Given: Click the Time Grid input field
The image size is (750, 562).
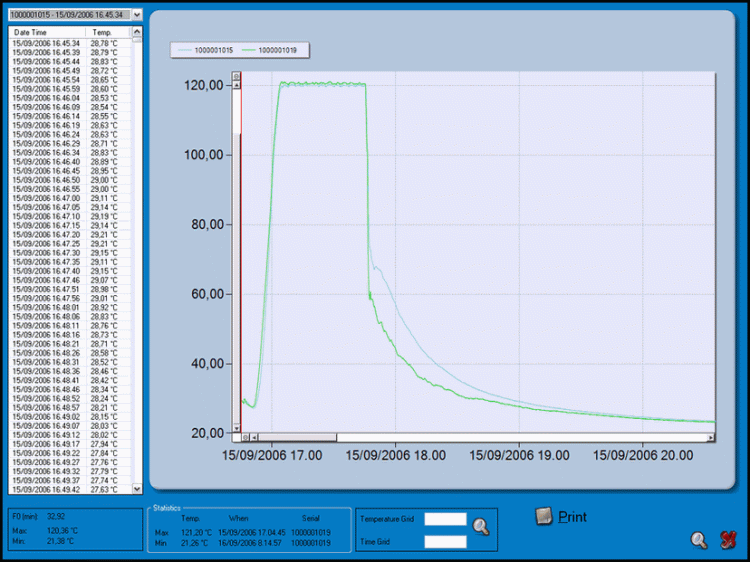Looking at the screenshot, I should point(445,542).
